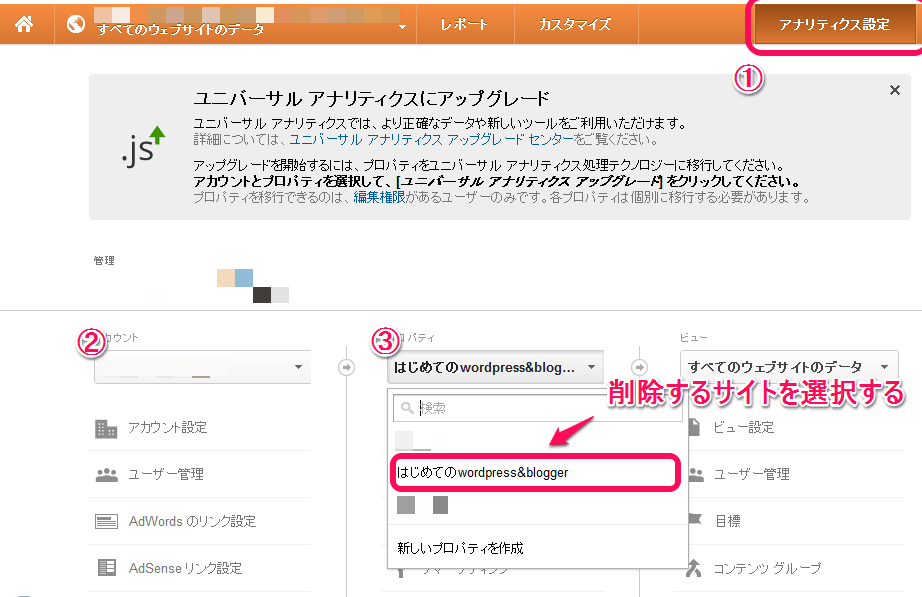Open AdWords のリンク設定
Viewport: 922px width, 597px height.
[x=192, y=521]
